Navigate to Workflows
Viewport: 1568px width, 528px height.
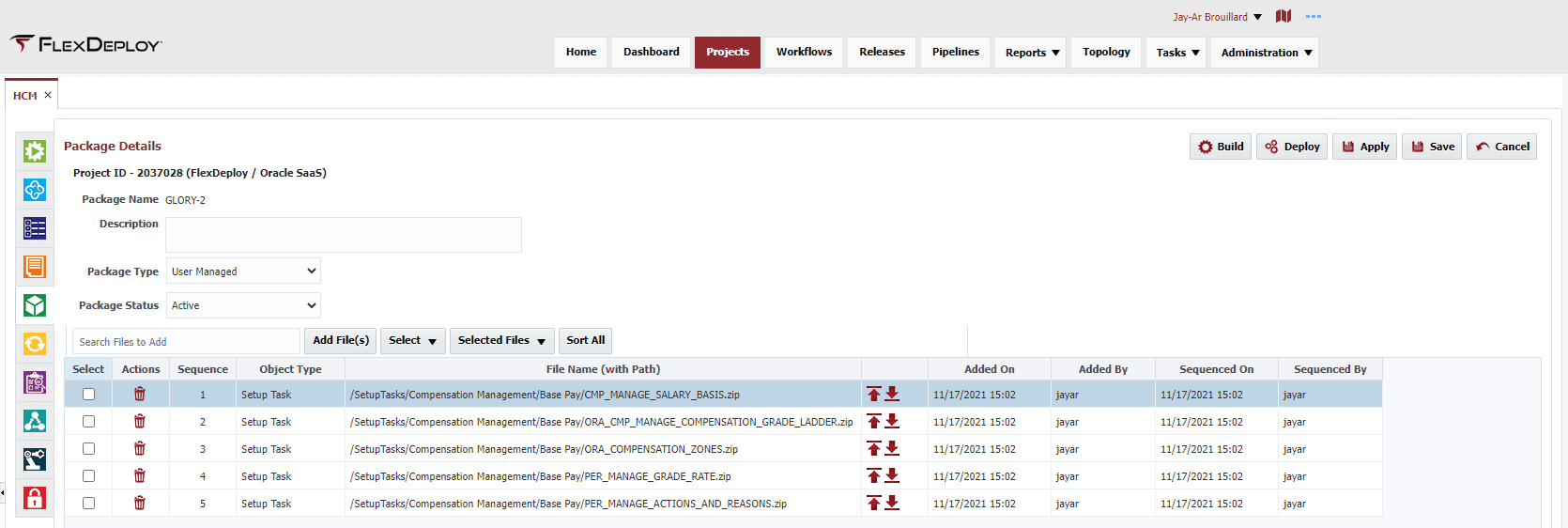804,53
